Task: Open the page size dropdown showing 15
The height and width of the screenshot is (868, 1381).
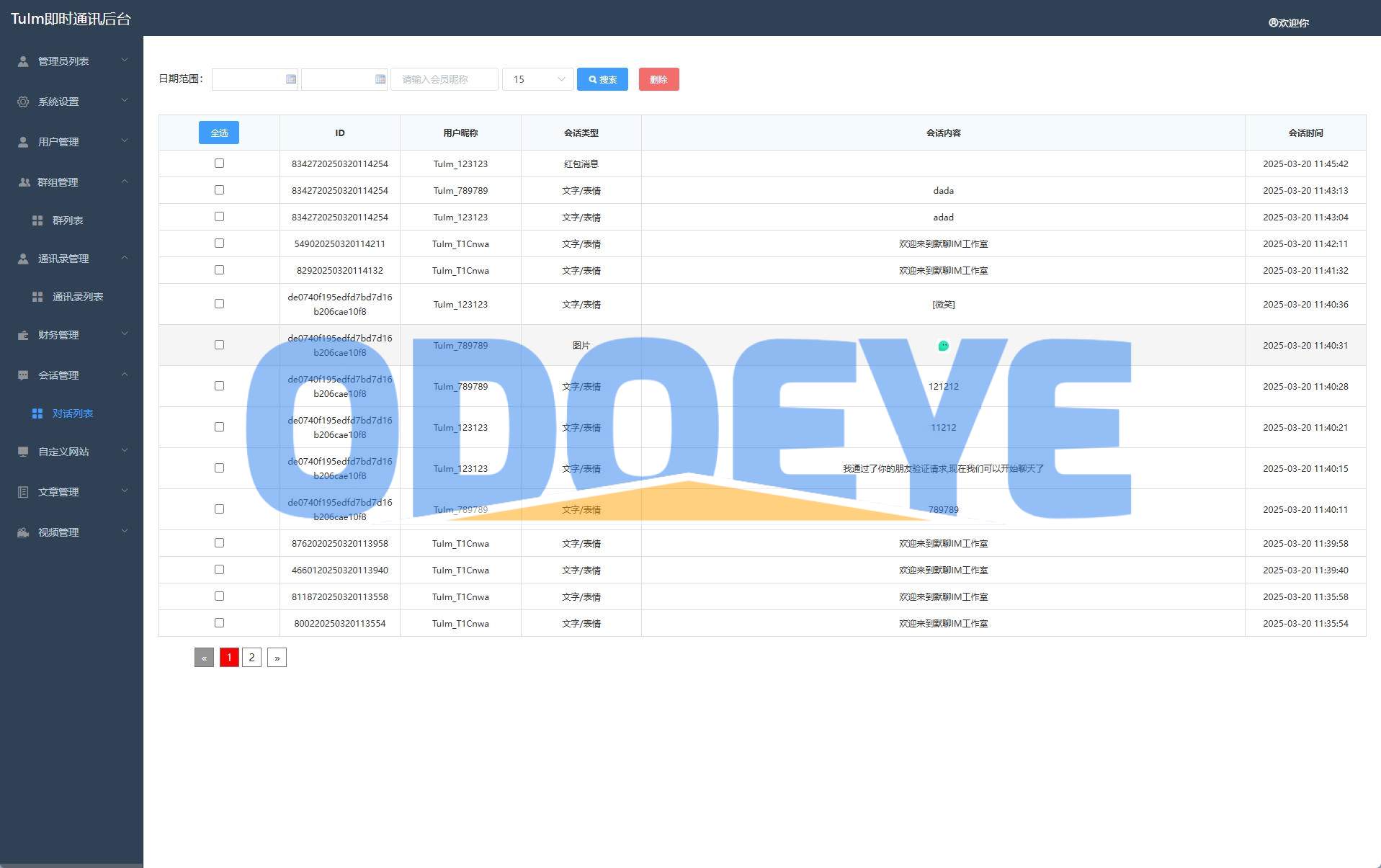Action: [x=537, y=79]
